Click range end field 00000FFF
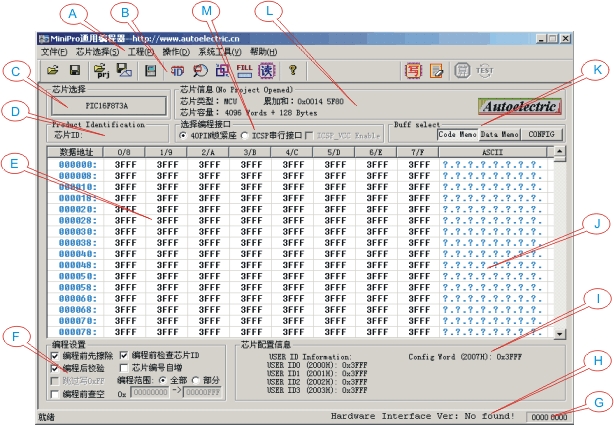Screen dimensions: 614x425 (x=202, y=392)
